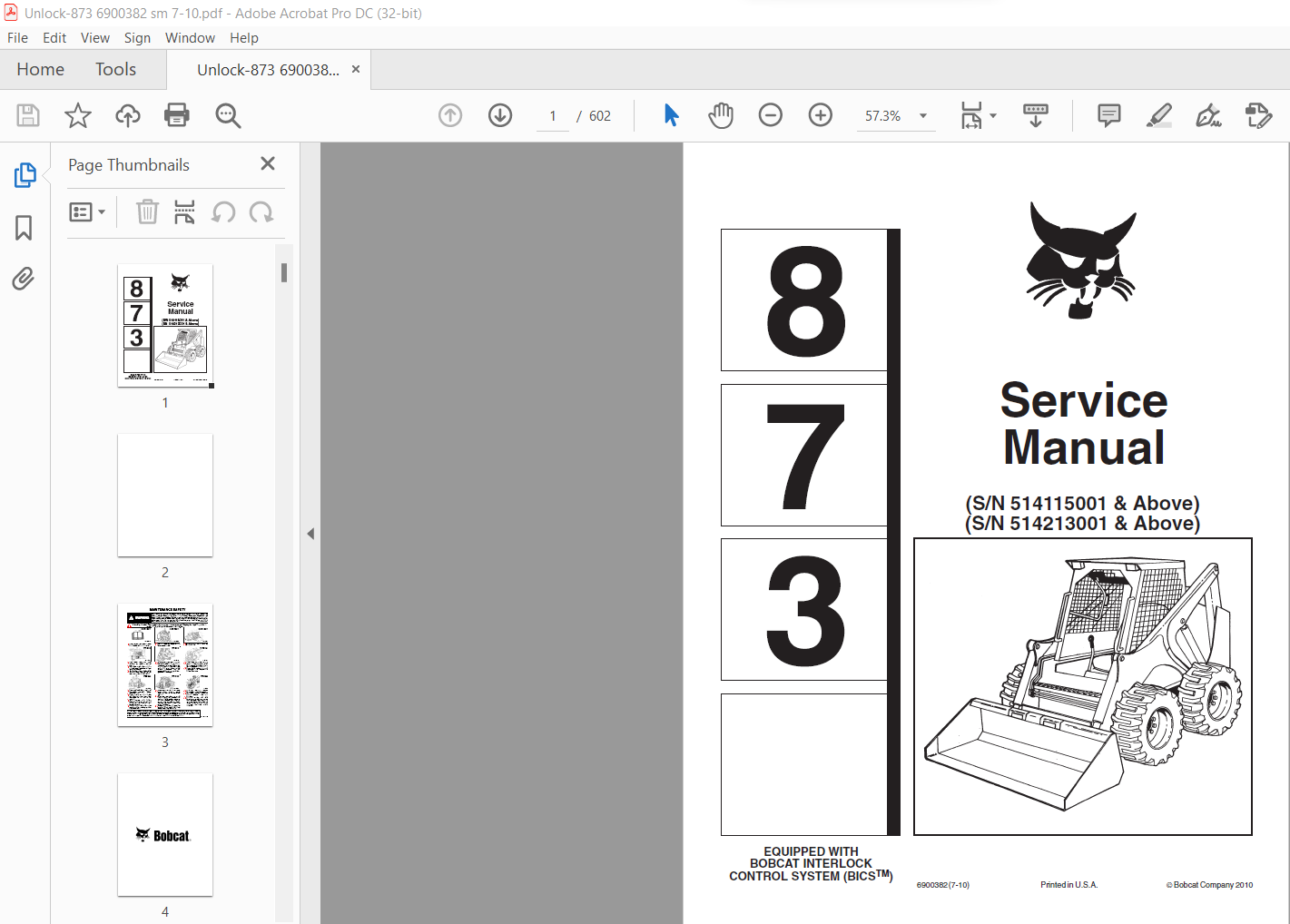The image size is (1290, 924).
Task: Click the Page Thumbnails panel title
Action: pos(129,165)
